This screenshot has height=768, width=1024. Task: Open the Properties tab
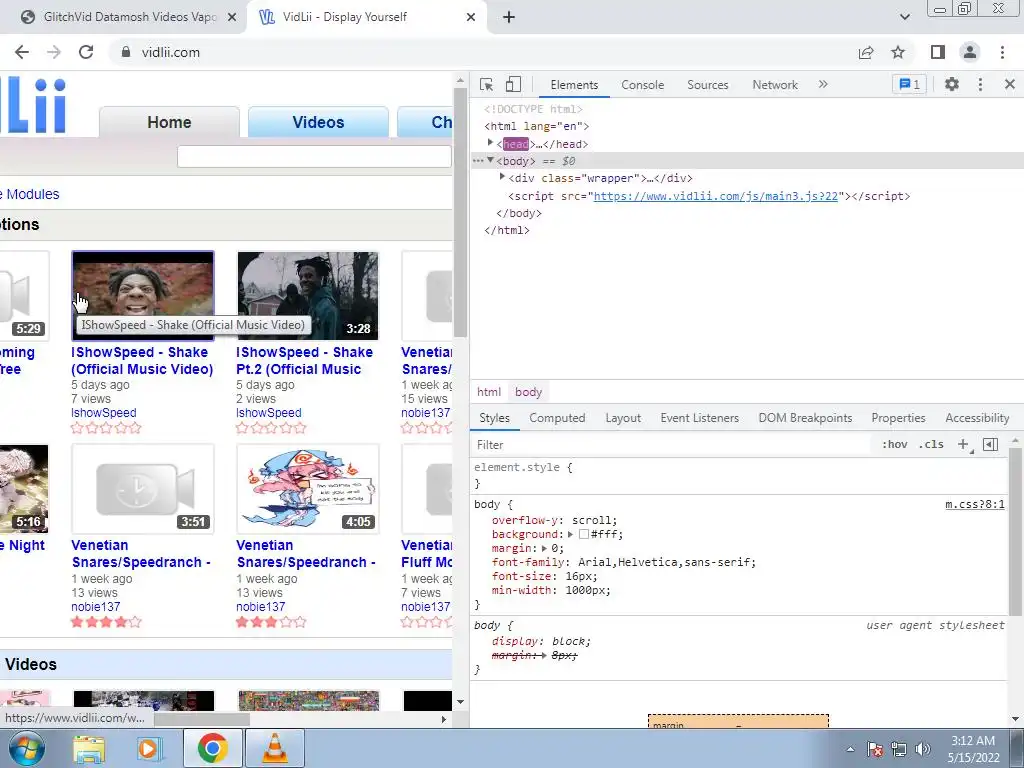click(898, 418)
